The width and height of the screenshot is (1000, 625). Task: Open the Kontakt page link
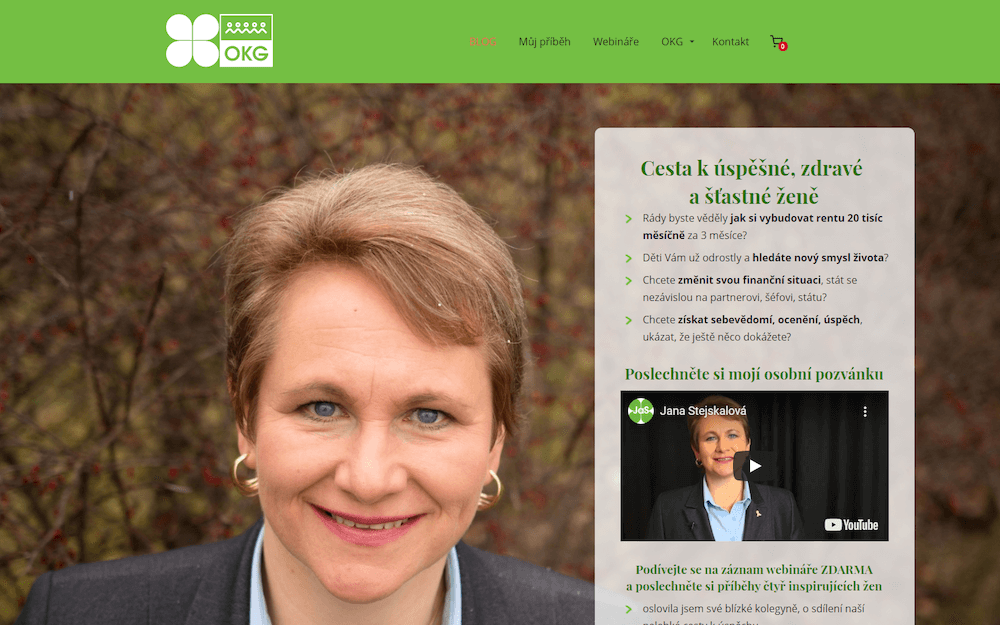point(730,41)
